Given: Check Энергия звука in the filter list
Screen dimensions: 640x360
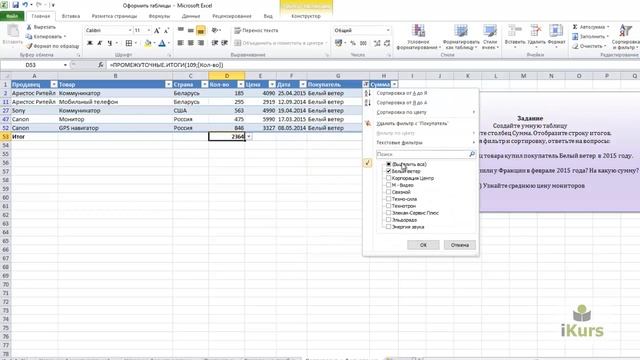Looking at the screenshot, I should pos(389,227).
